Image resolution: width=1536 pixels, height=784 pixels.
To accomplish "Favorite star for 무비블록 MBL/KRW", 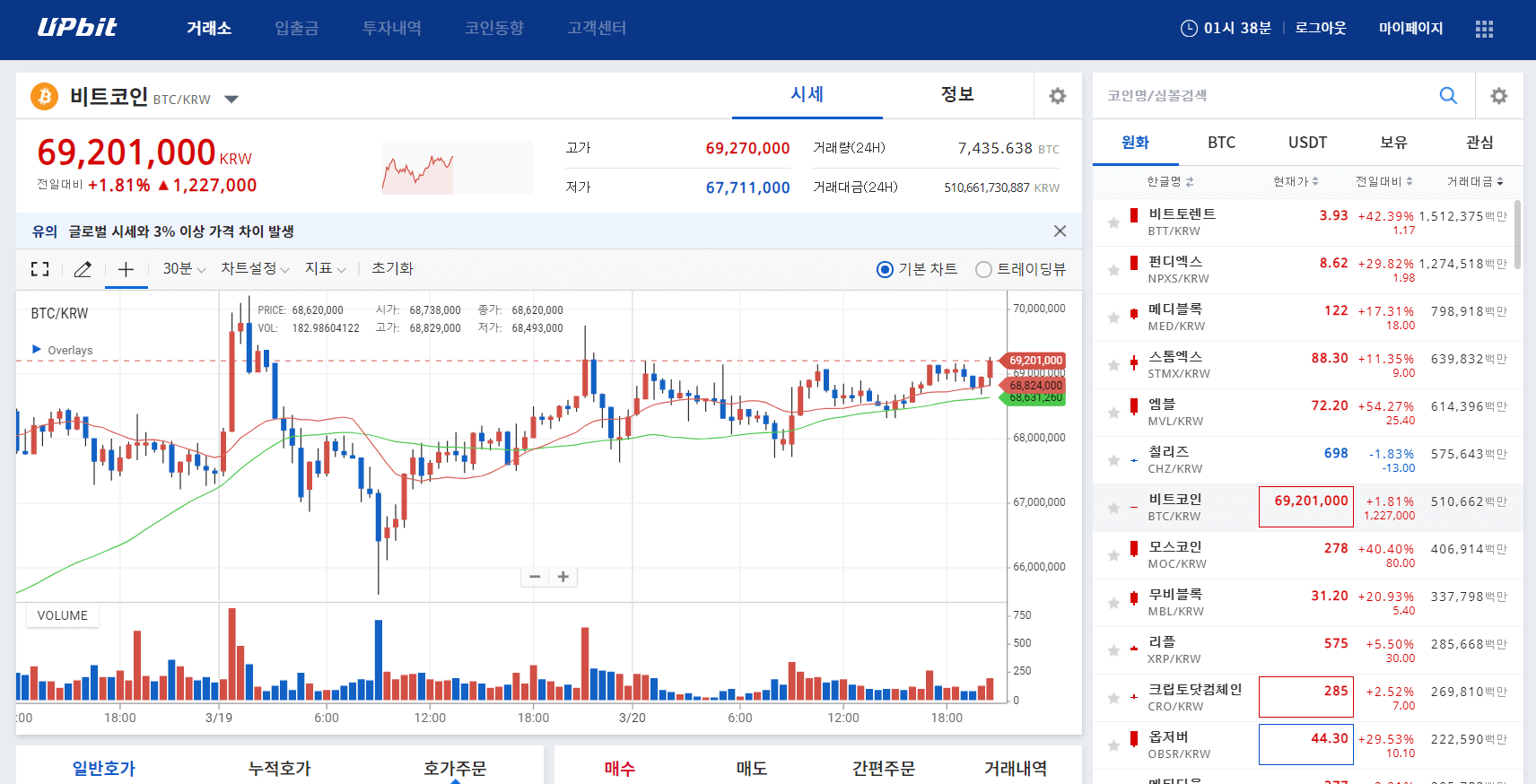I will (1113, 603).
